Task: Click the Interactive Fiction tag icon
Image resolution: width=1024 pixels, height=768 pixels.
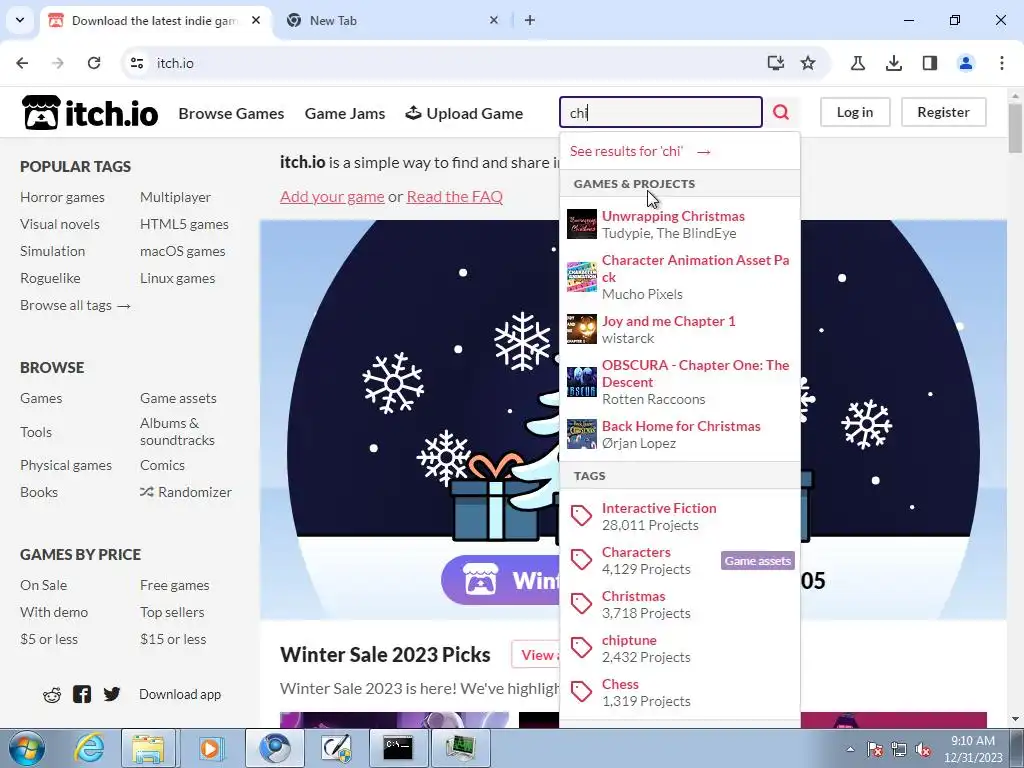Action: (581, 516)
